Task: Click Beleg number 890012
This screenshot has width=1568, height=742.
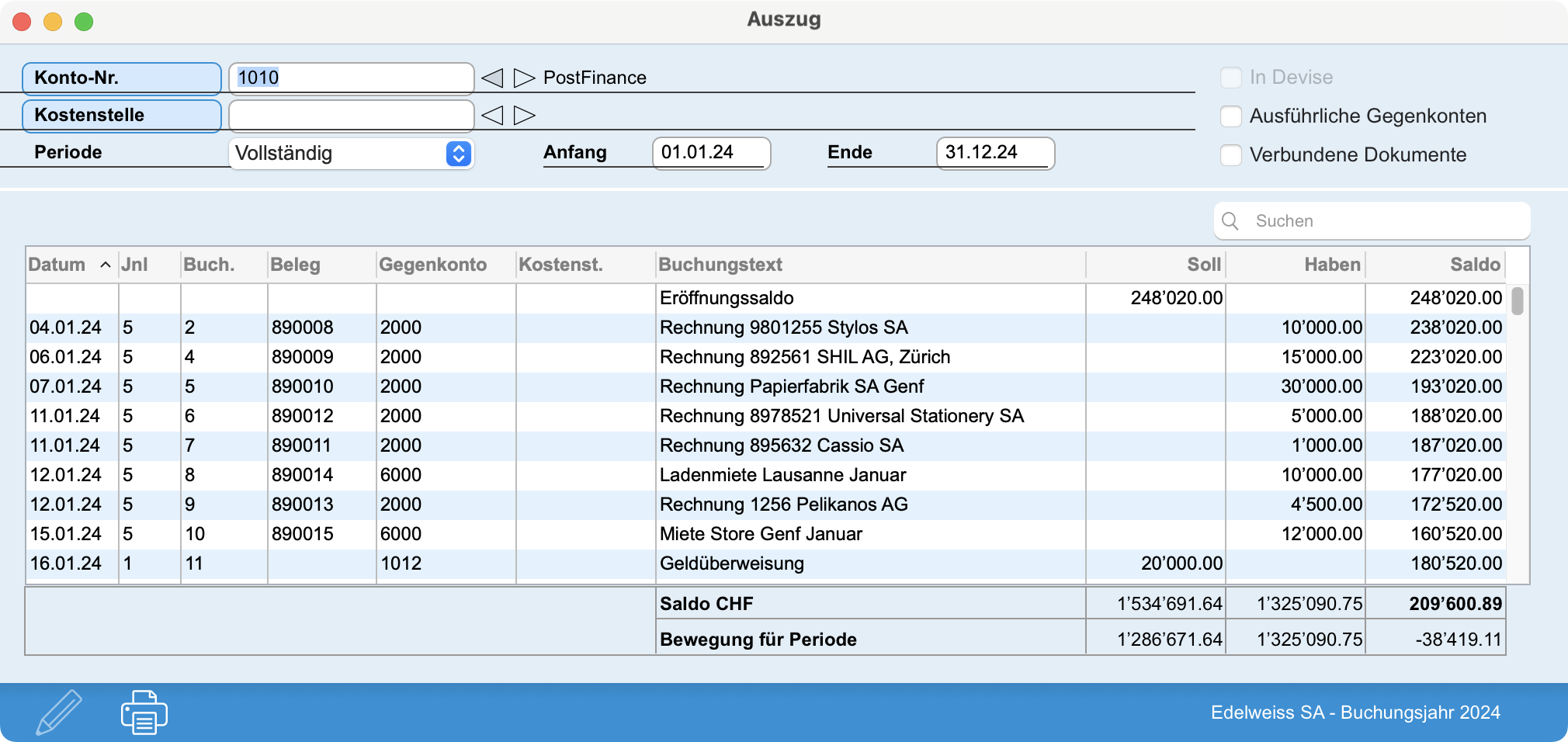Action: click(x=303, y=416)
